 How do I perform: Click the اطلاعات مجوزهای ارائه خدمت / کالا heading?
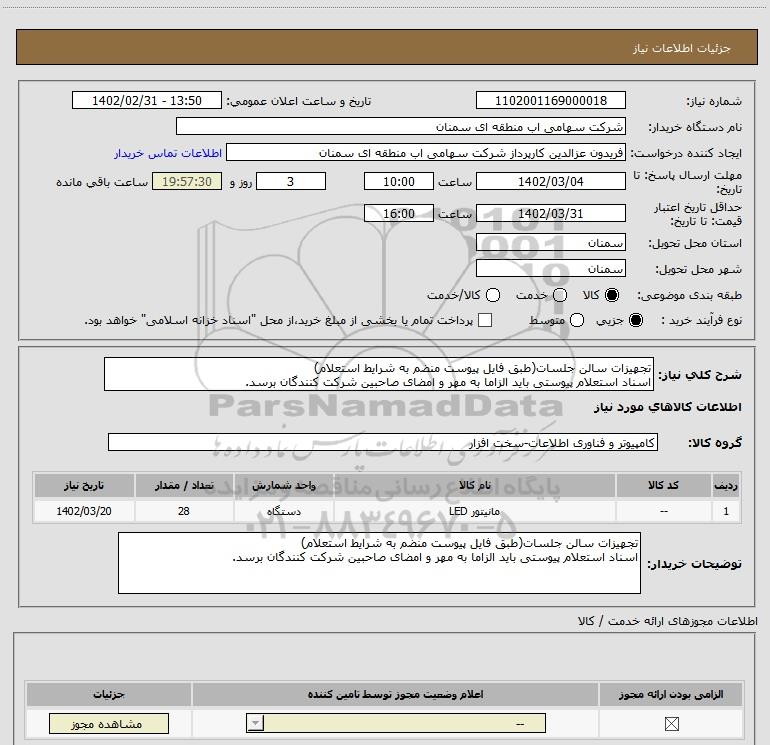pos(667,621)
